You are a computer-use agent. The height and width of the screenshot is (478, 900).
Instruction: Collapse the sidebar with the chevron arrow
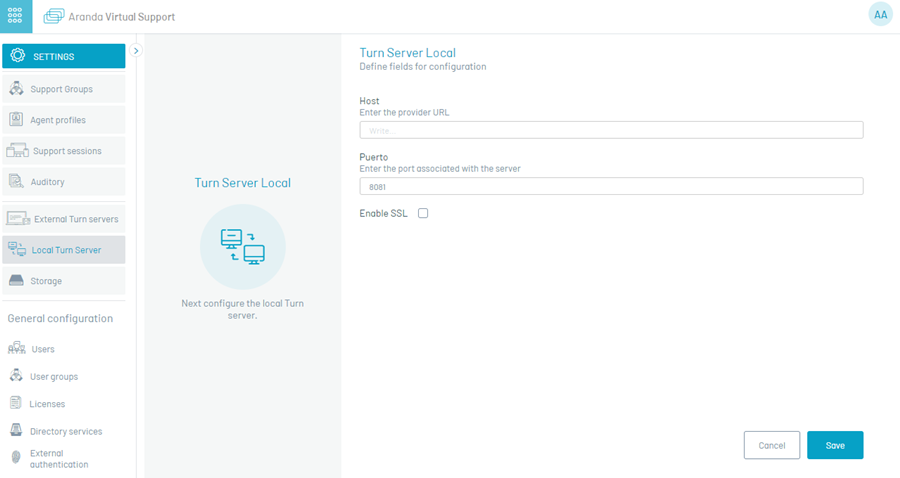[x=136, y=50]
